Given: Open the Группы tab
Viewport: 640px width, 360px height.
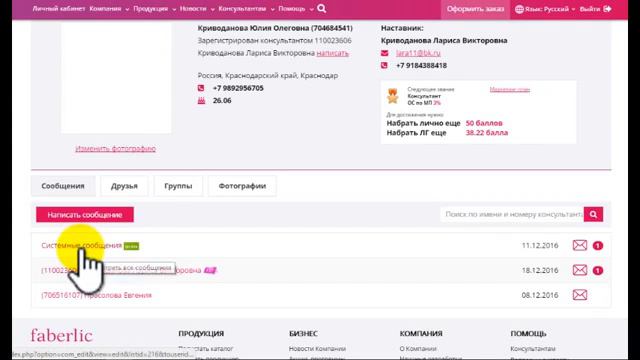Looking at the screenshot, I should coord(178,186).
